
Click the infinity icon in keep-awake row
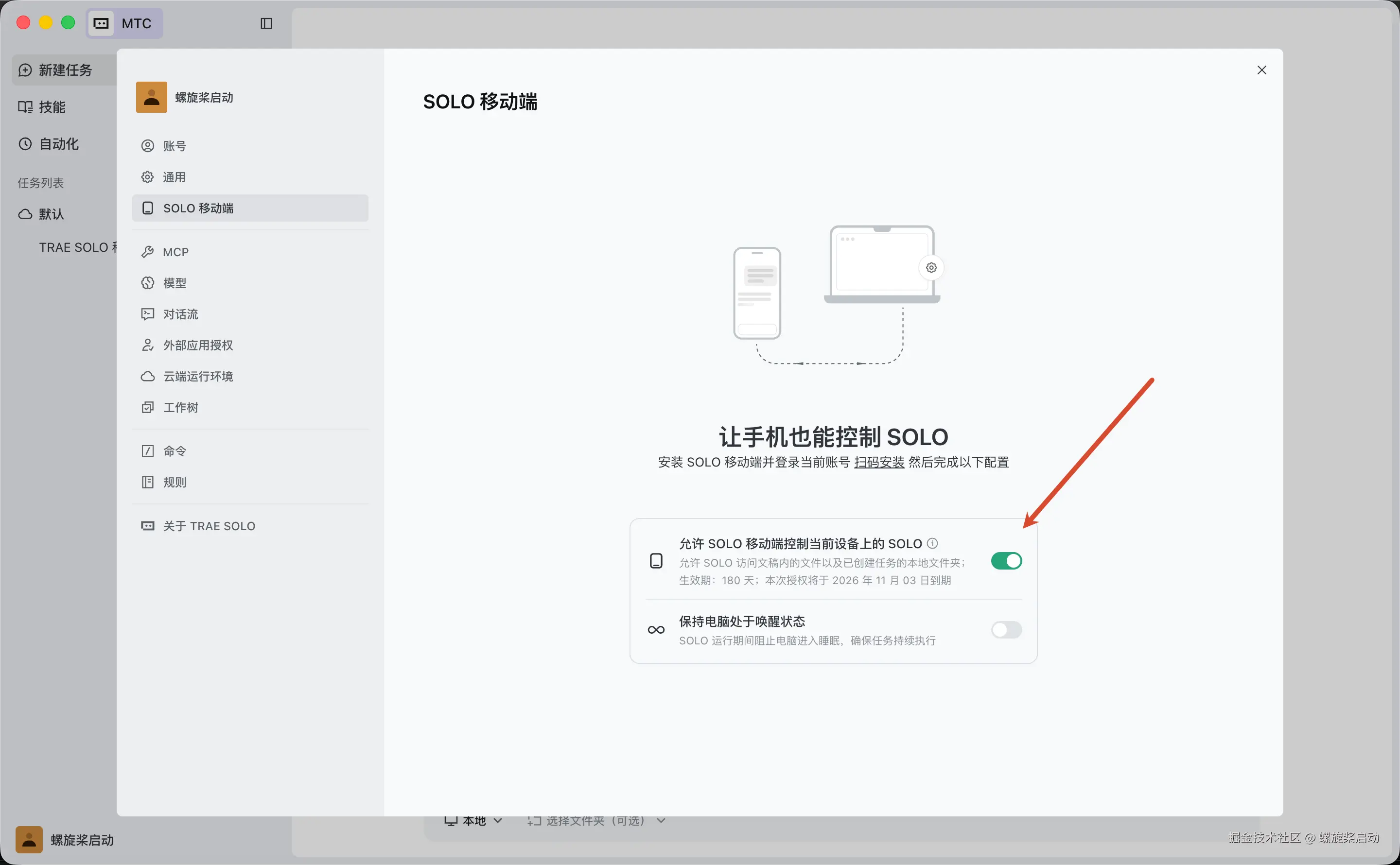click(656, 630)
